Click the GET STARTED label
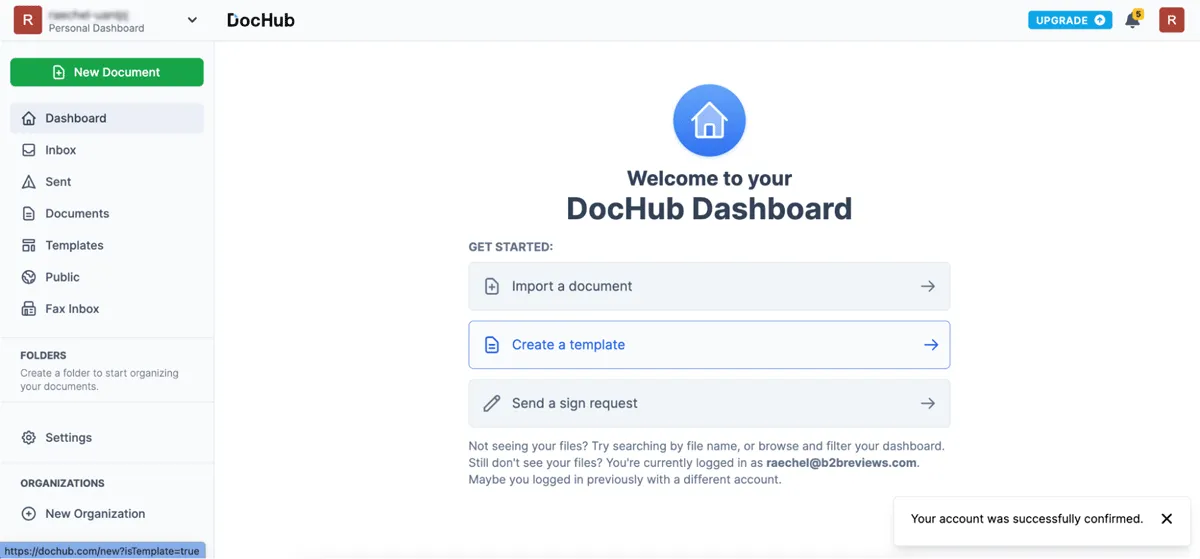Image resolution: width=1200 pixels, height=559 pixels. (x=511, y=246)
